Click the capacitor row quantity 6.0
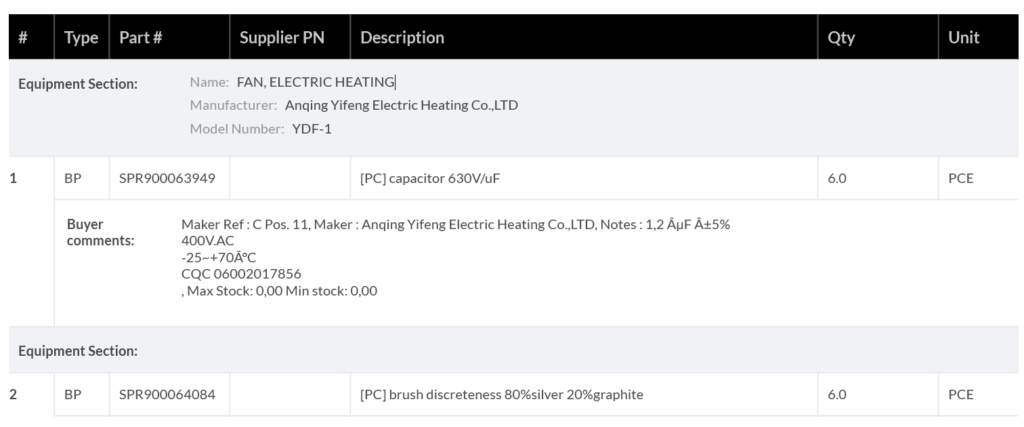The image size is (1024, 427). click(837, 179)
